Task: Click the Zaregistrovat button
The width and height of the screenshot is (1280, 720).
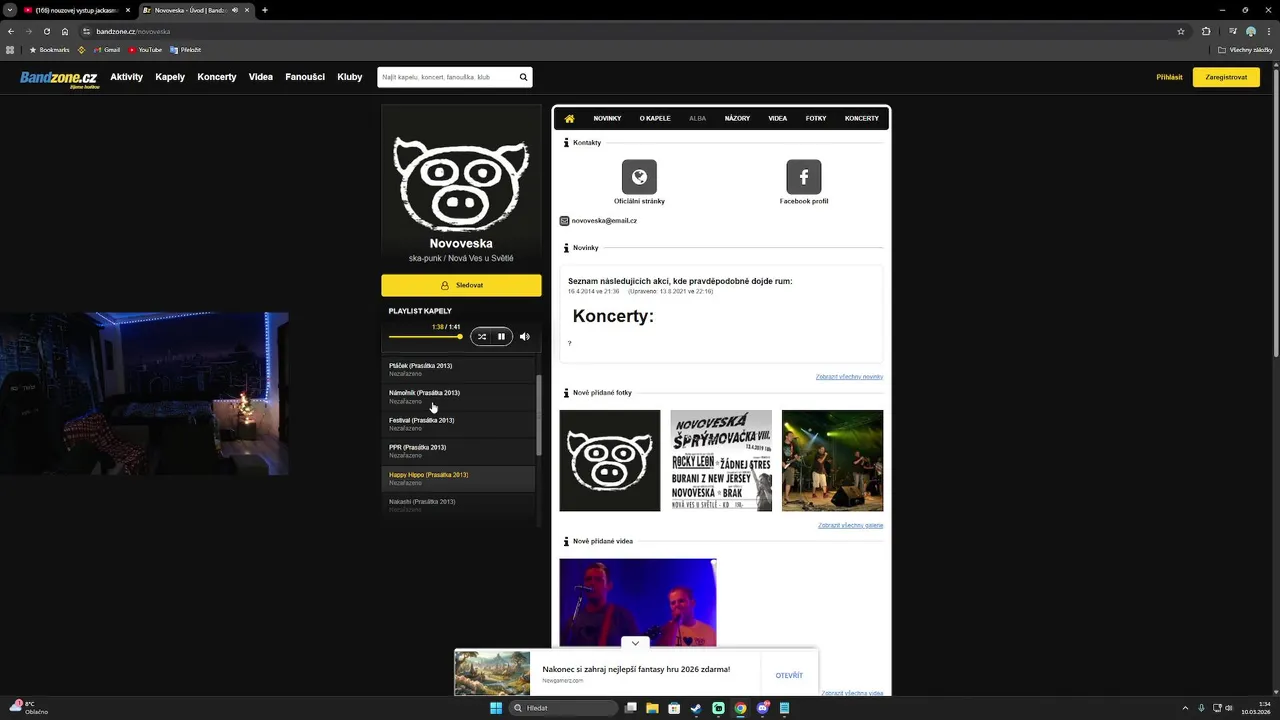Action: 1226,77
